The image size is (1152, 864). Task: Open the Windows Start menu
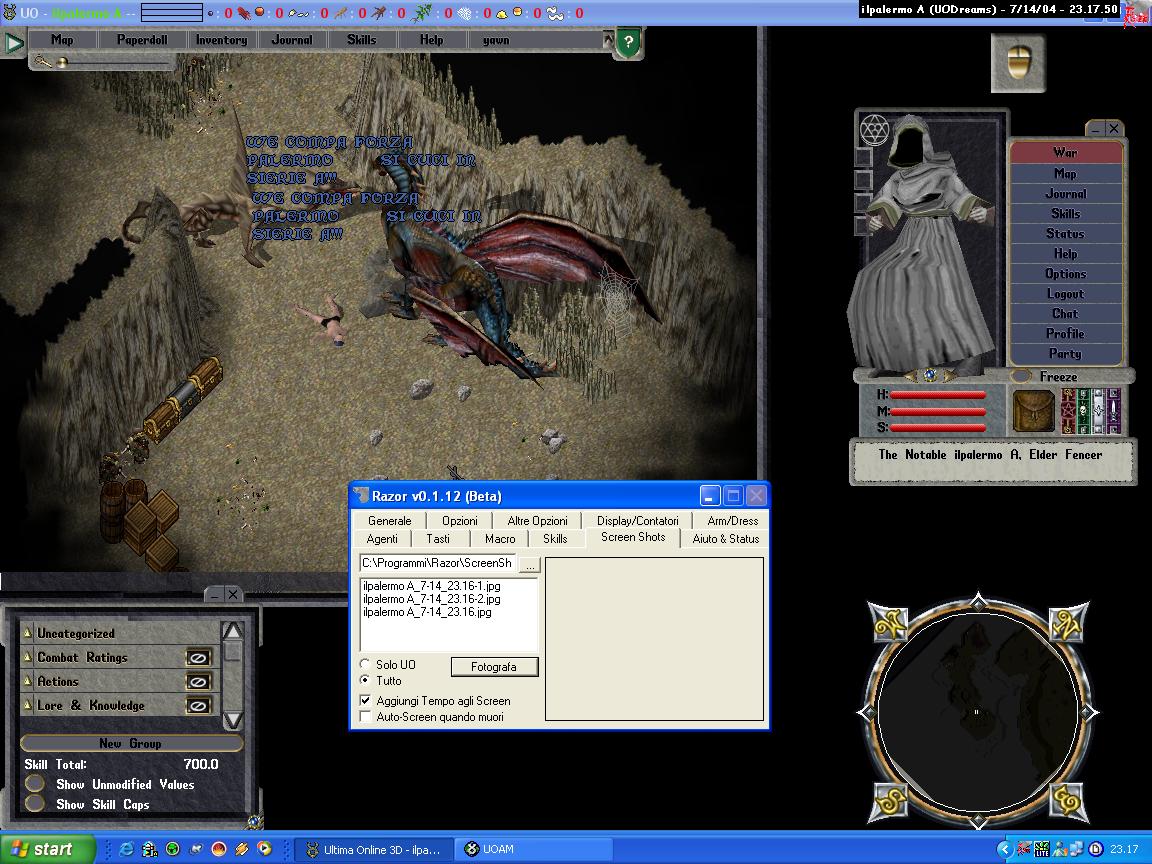click(x=47, y=849)
